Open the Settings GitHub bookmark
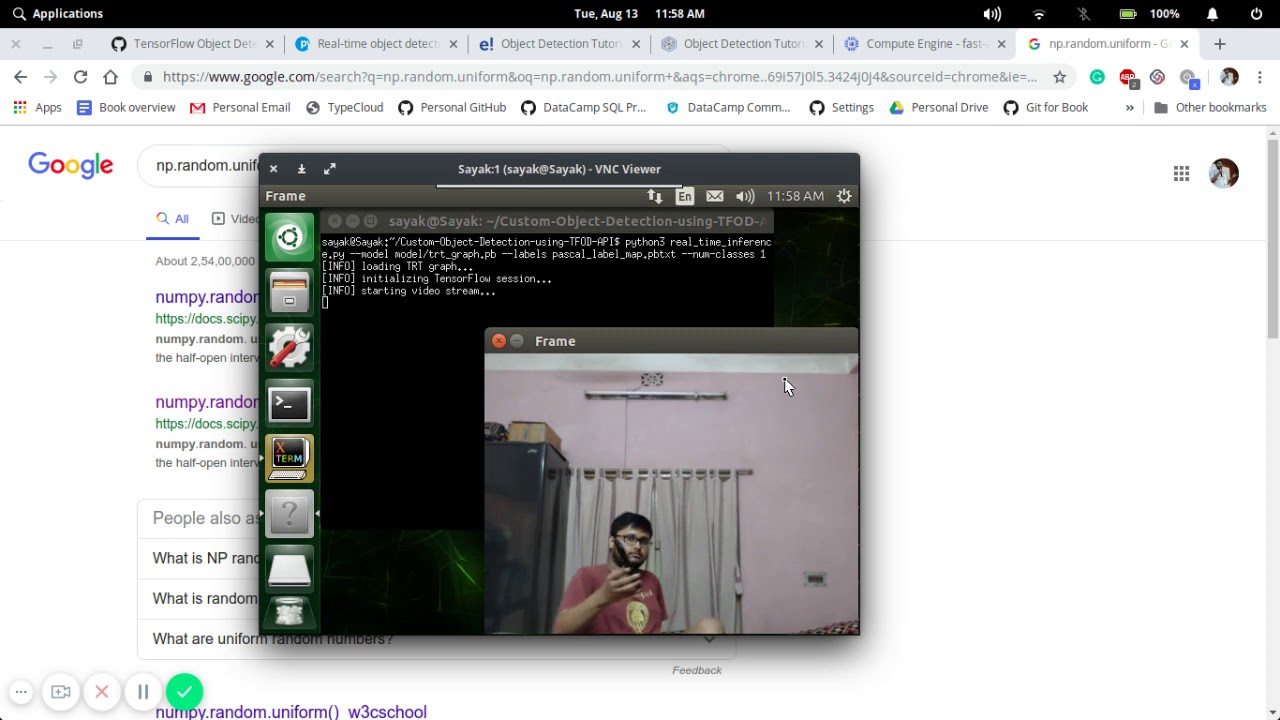The width and height of the screenshot is (1280, 720). point(842,108)
